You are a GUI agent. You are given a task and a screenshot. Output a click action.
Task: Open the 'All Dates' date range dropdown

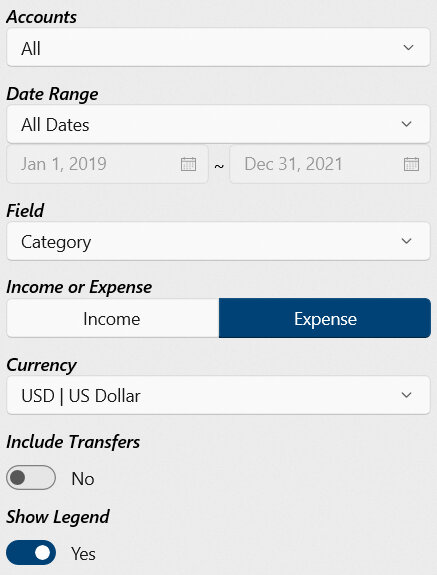pos(218,124)
